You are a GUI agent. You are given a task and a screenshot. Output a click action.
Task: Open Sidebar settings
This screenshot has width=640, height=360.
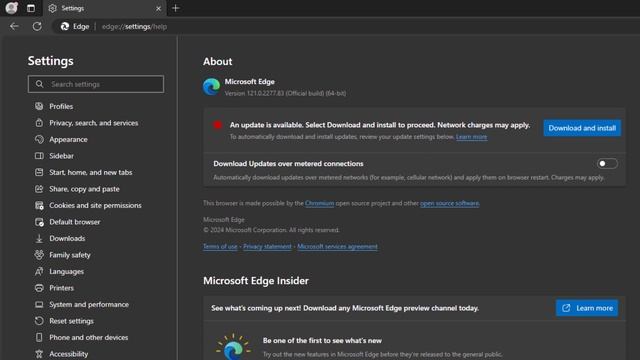61,156
